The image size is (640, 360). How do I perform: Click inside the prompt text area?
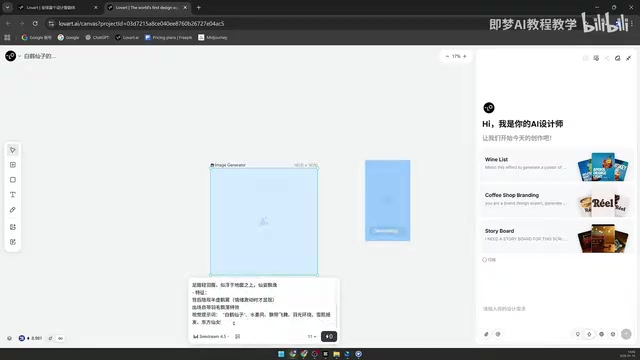tap(262, 304)
